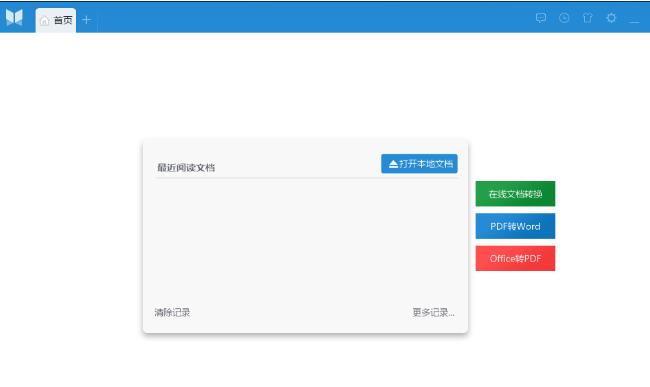This screenshot has width=650, height=387.
Task: Open the skin (shirt) icon
Action: [x=587, y=18]
